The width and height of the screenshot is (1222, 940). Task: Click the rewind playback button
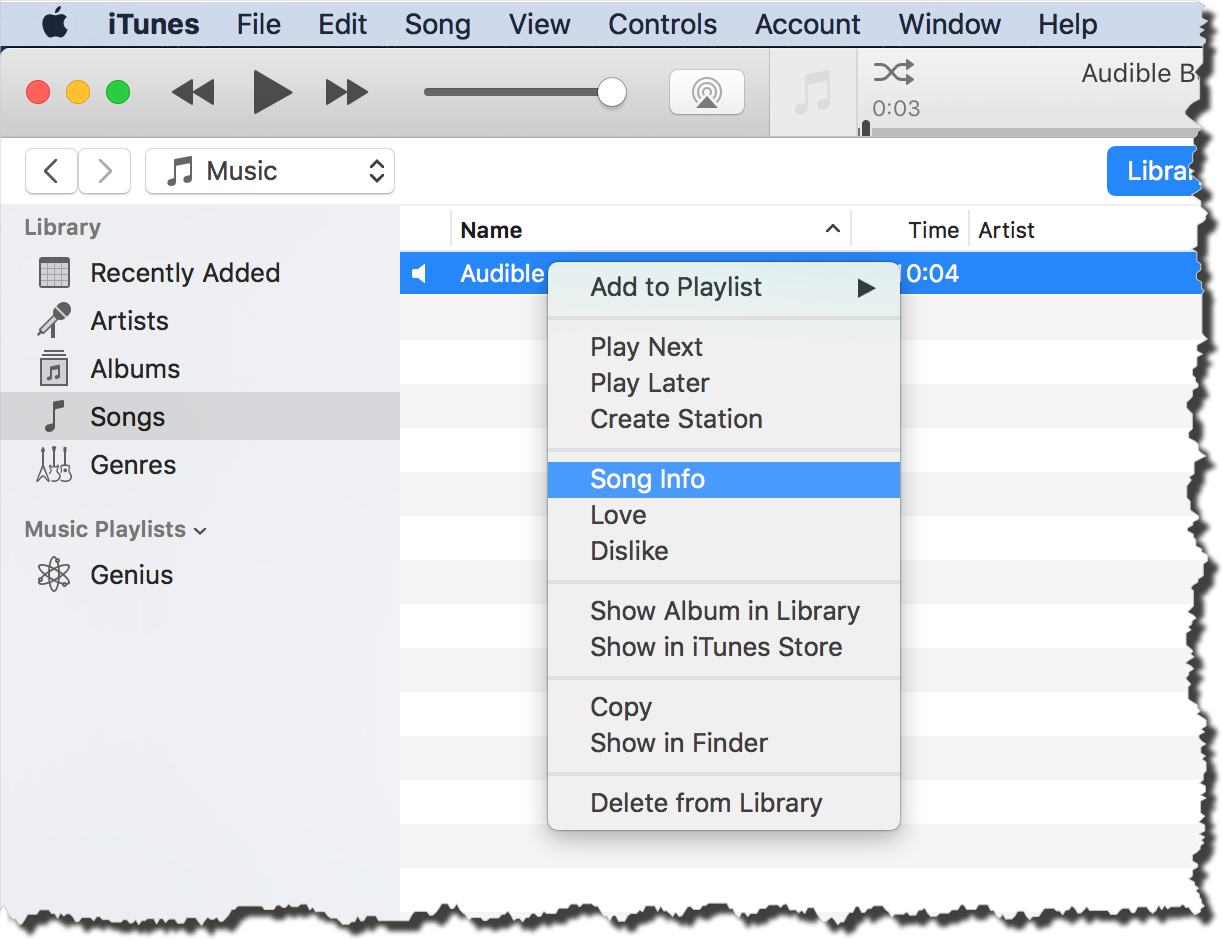click(193, 93)
